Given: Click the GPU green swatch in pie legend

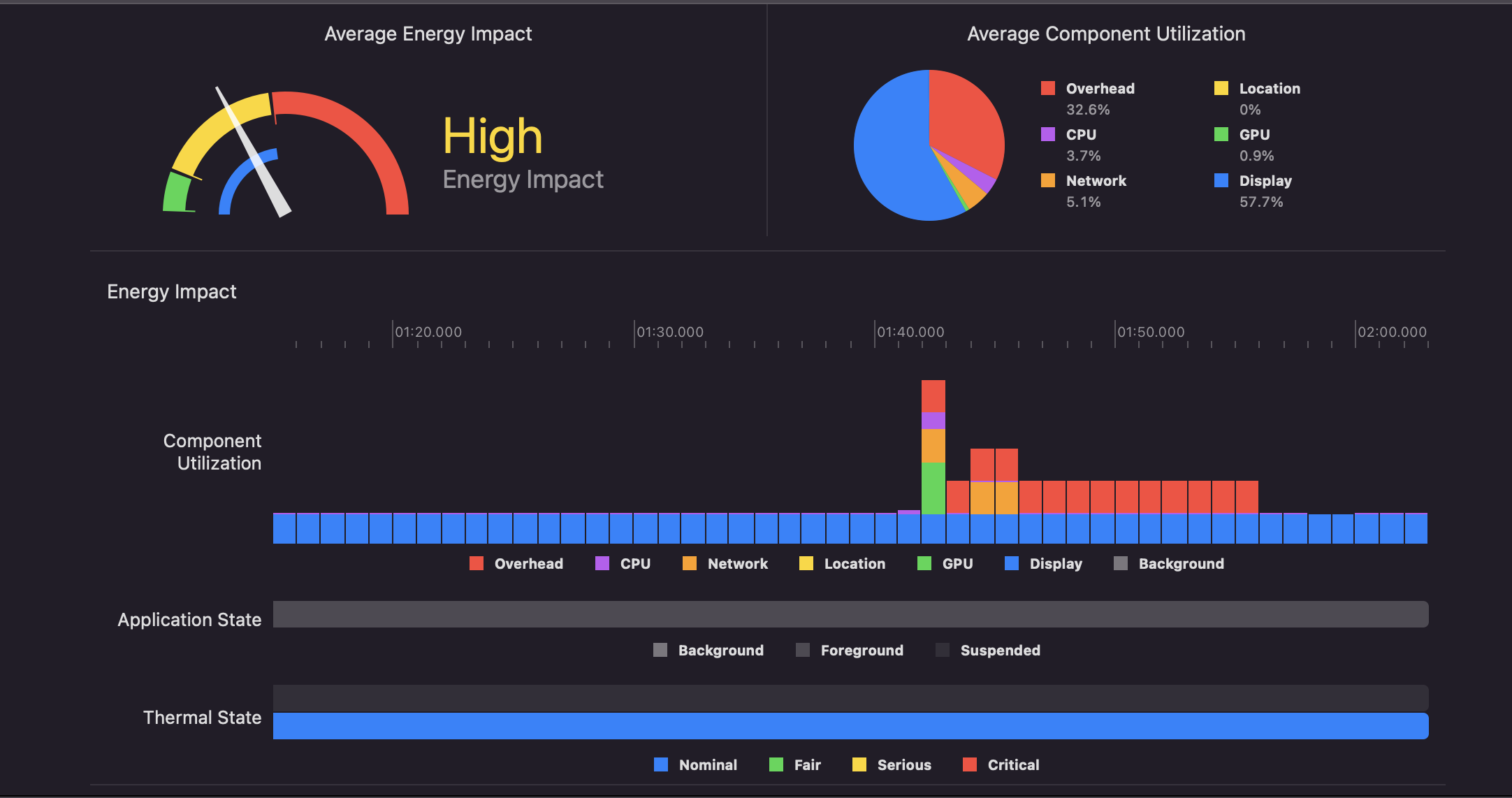Looking at the screenshot, I should [x=1221, y=134].
